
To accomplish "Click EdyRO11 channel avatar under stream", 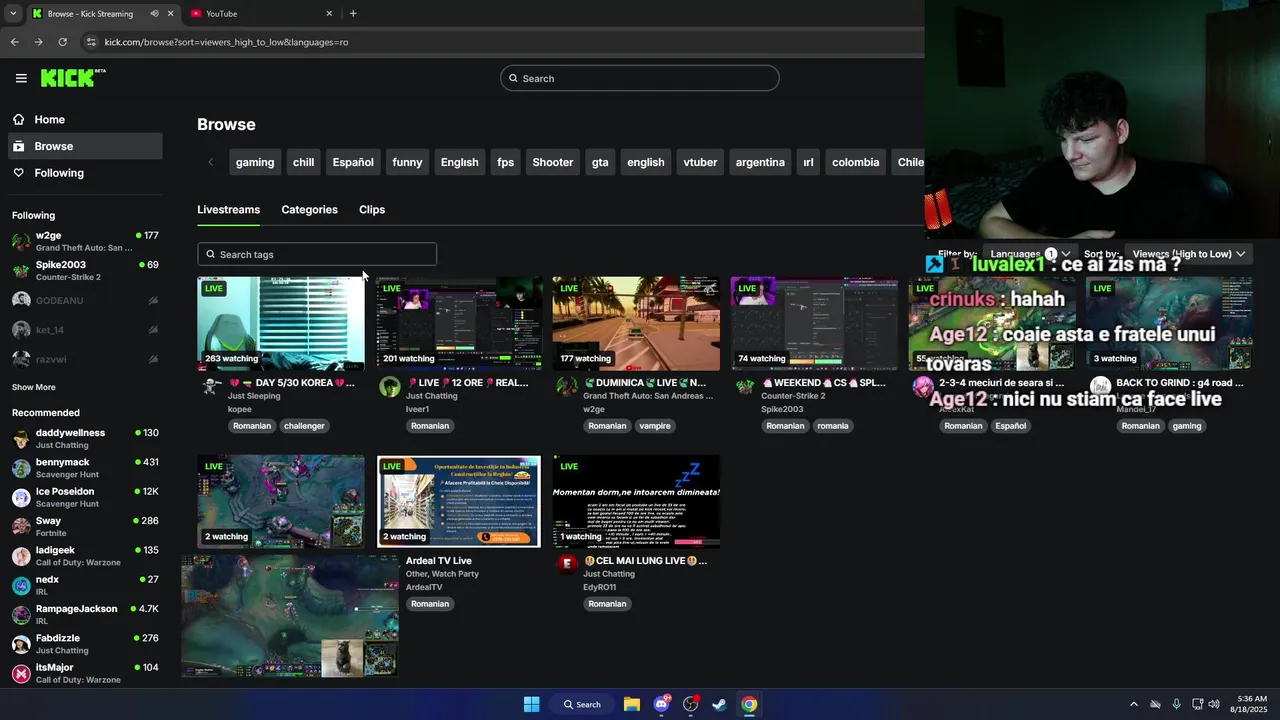I will [567, 563].
